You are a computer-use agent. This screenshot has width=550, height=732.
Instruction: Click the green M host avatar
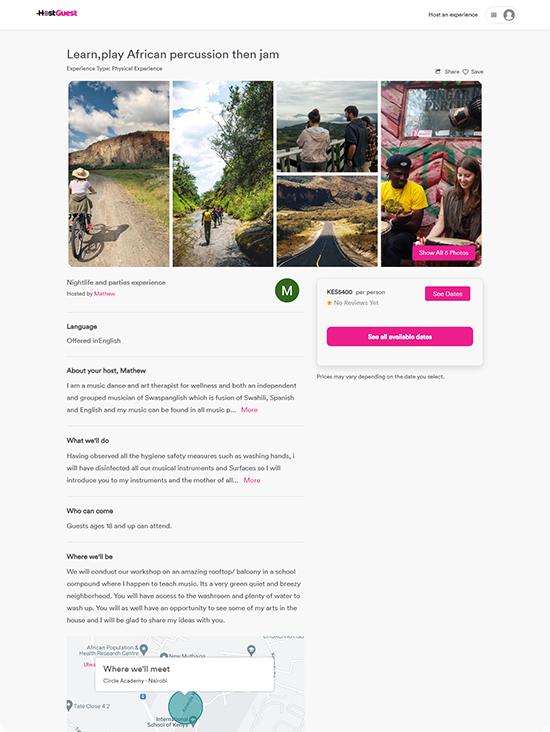point(287,290)
